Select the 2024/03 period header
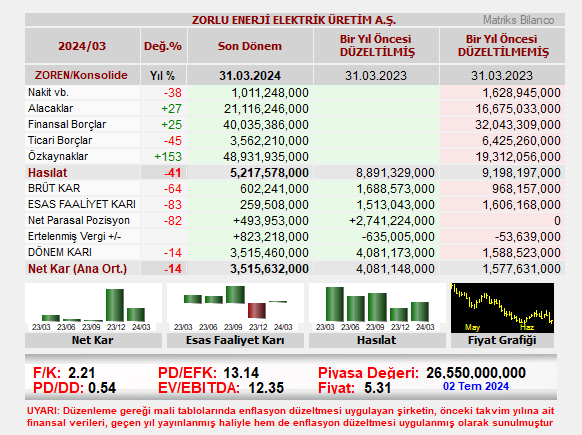 point(82,46)
